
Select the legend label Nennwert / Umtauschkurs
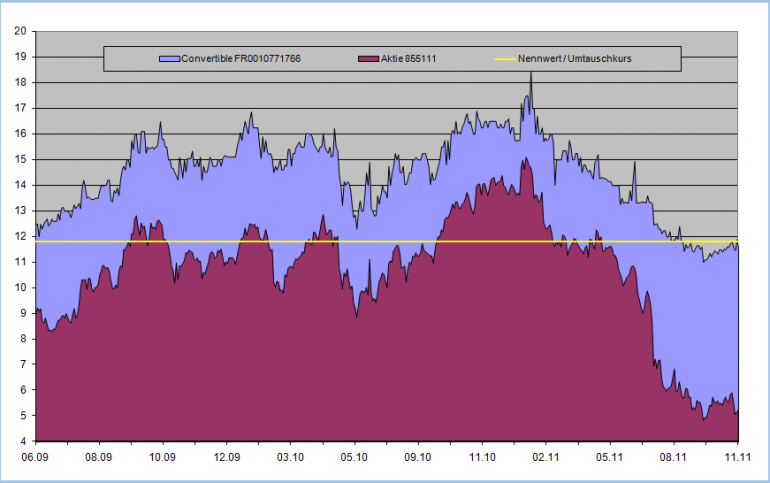tap(575, 59)
